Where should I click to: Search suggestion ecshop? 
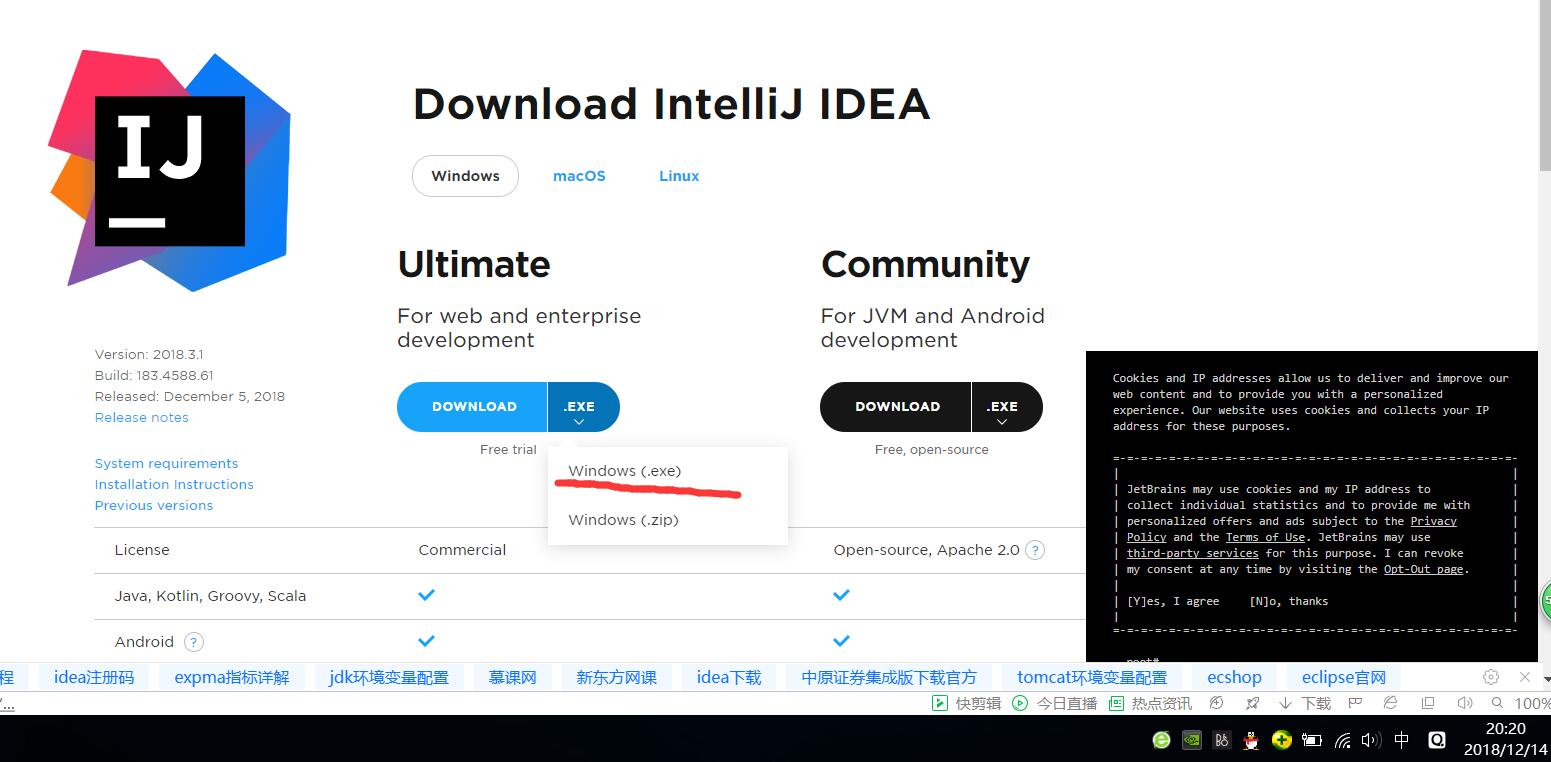[1234, 677]
